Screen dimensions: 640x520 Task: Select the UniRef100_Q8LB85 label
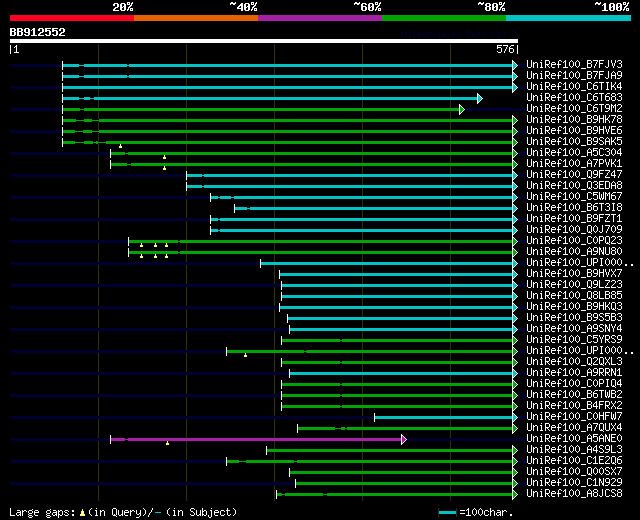tap(574, 296)
